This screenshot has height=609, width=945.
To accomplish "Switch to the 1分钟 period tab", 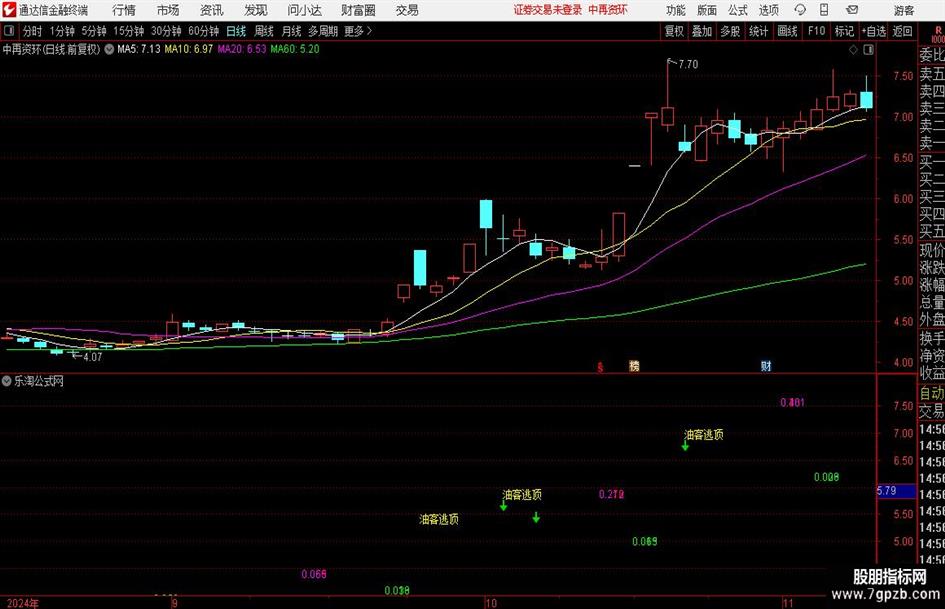I will 62,31.
